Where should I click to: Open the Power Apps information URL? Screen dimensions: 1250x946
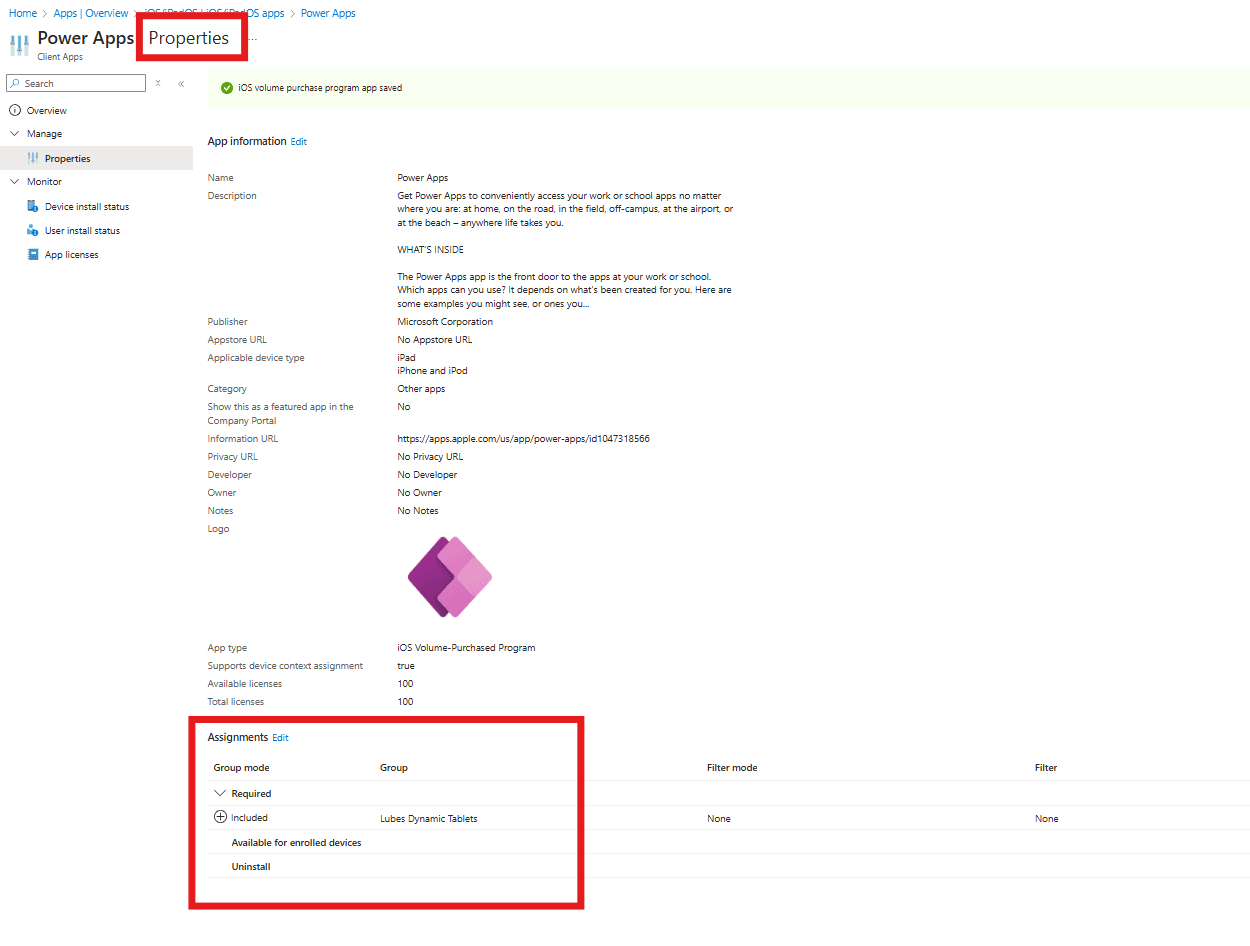click(x=524, y=438)
